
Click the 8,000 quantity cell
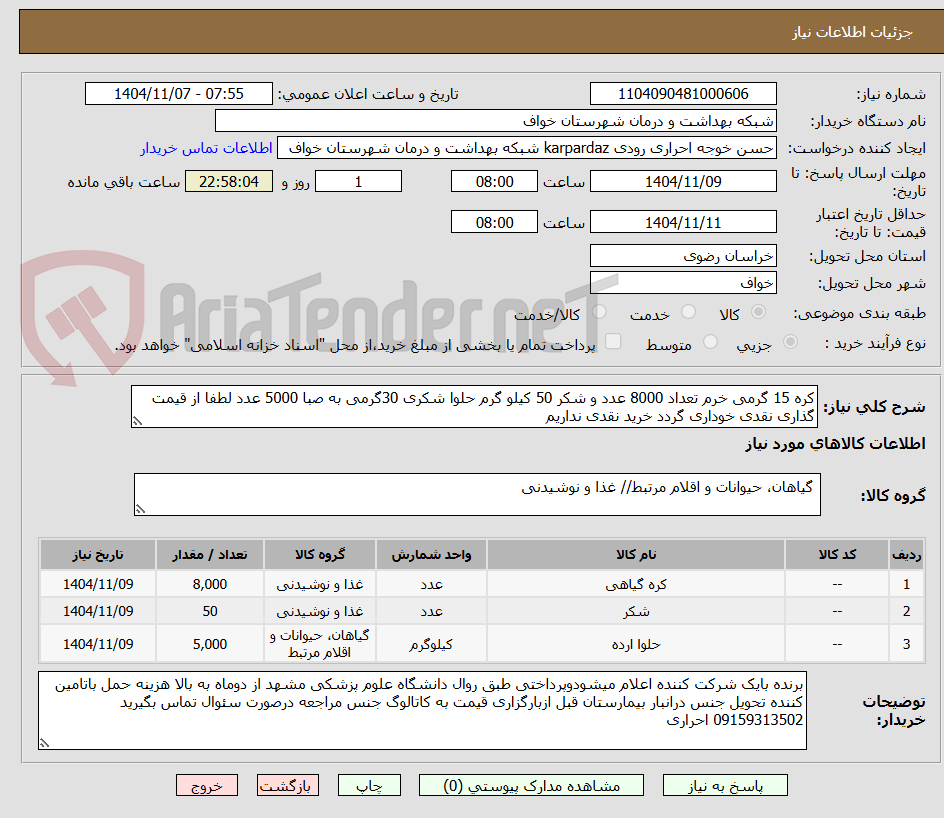pyautogui.click(x=210, y=584)
